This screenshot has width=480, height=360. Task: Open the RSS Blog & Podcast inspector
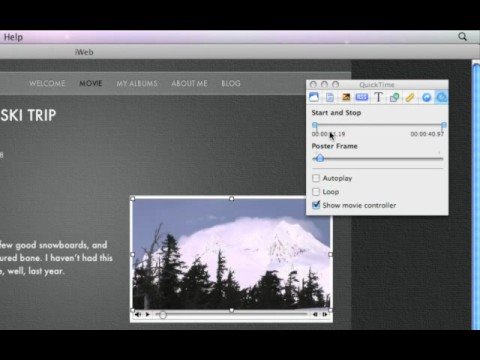pyautogui.click(x=362, y=97)
